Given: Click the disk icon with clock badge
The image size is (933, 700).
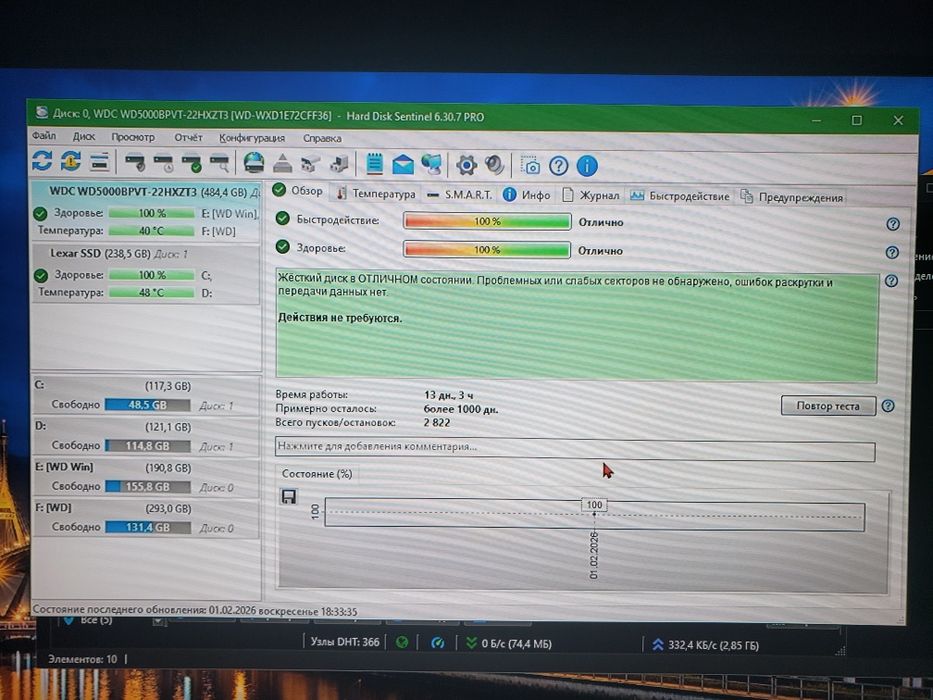Looking at the screenshot, I should (163, 162).
